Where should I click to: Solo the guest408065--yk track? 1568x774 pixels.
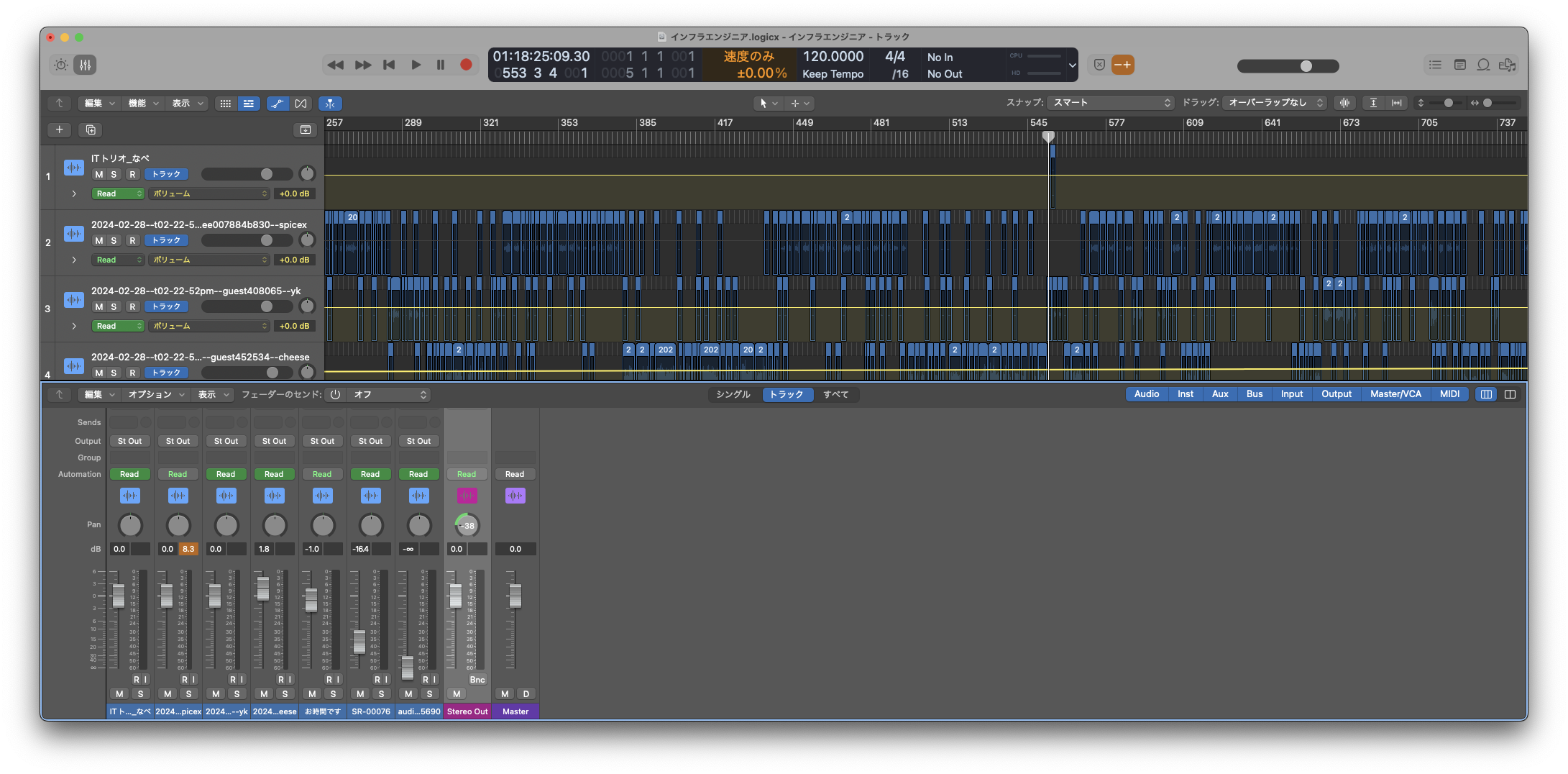point(114,306)
